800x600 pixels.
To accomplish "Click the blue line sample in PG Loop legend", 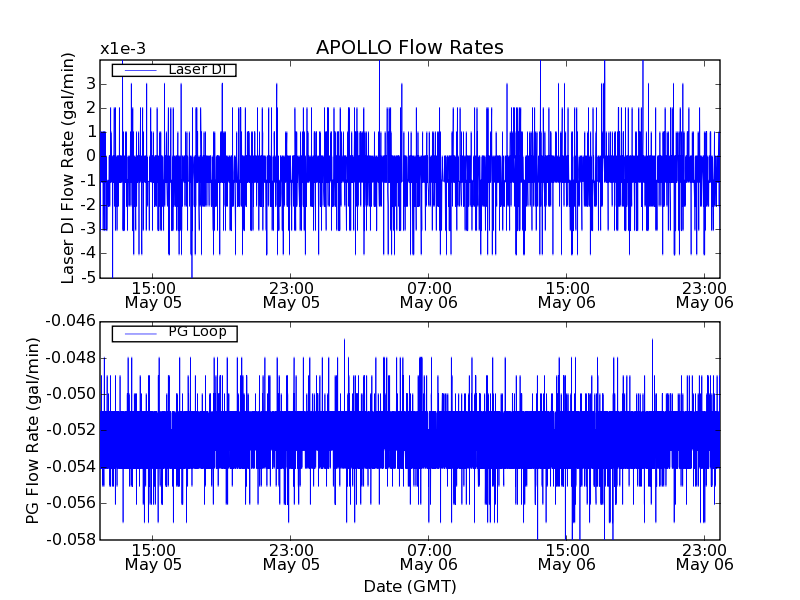I will pos(139,333).
